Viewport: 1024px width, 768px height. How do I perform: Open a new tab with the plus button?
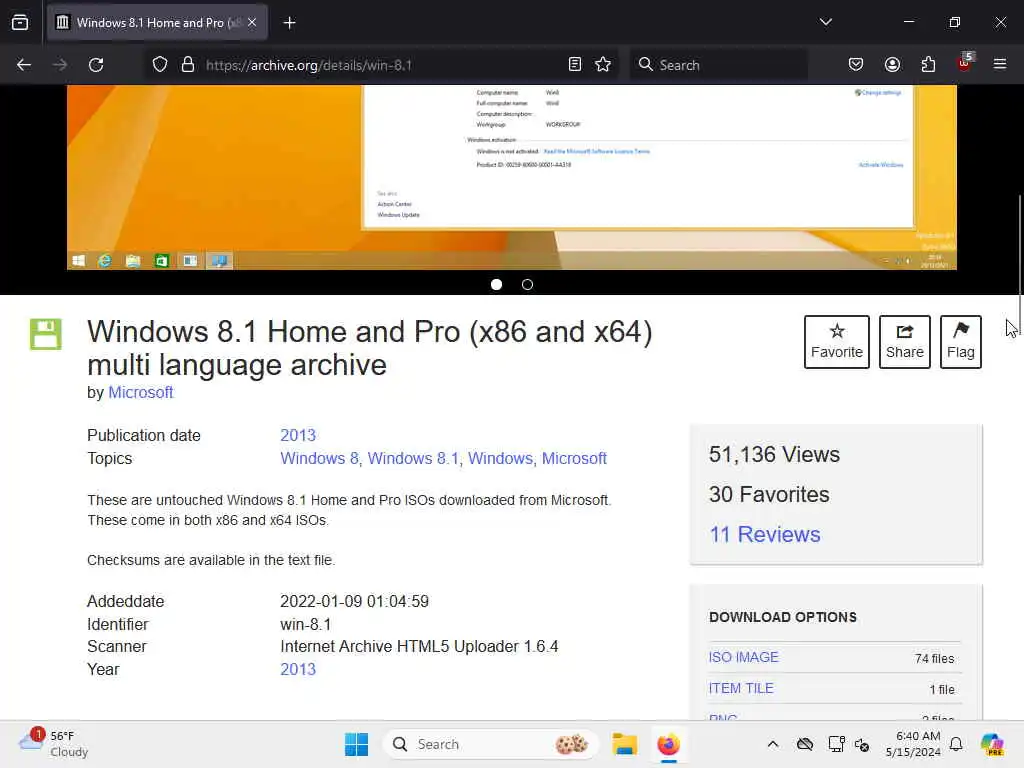click(x=289, y=23)
